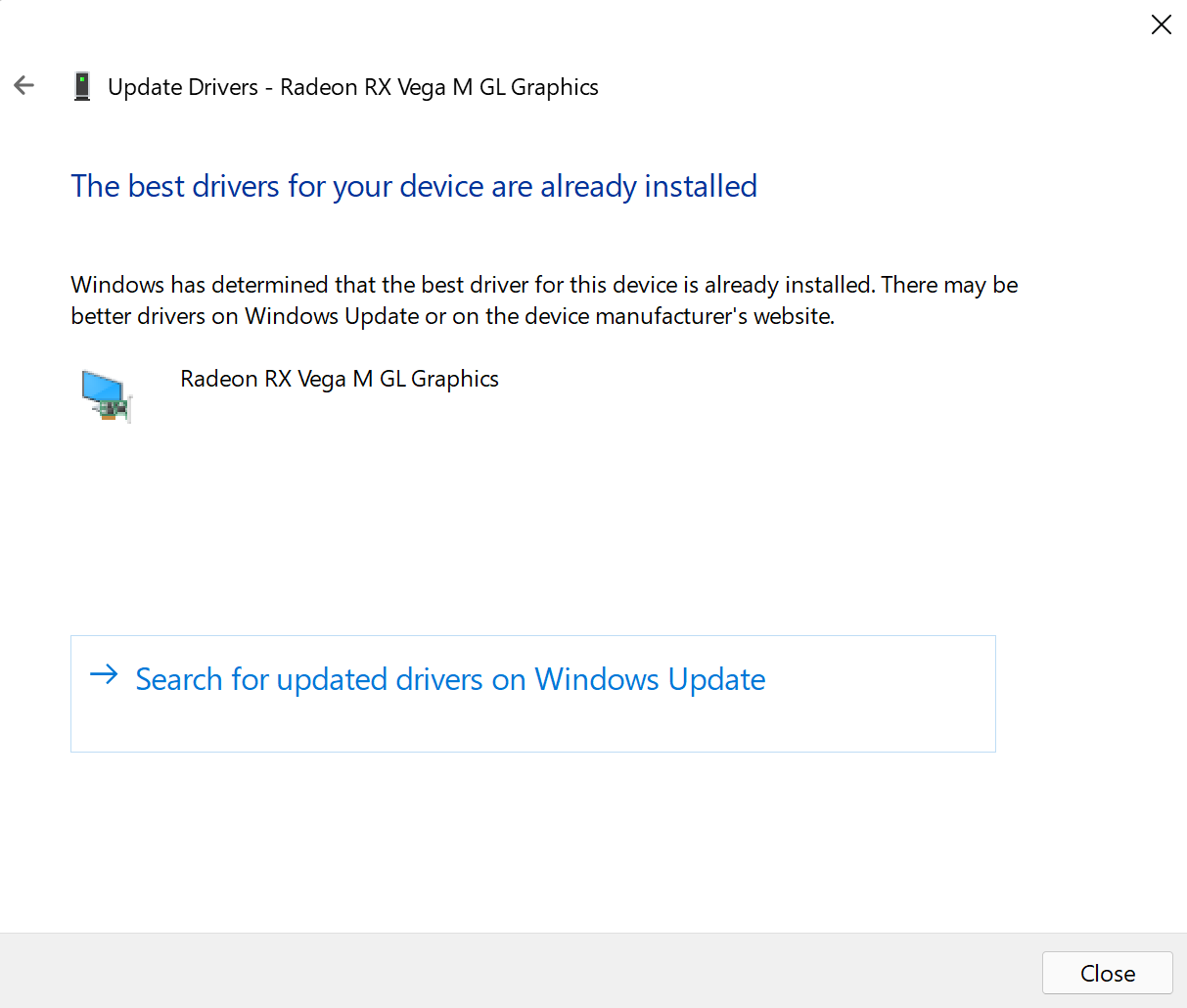Select the Search for updated drivers box
1187x1008 pixels.
click(x=532, y=694)
